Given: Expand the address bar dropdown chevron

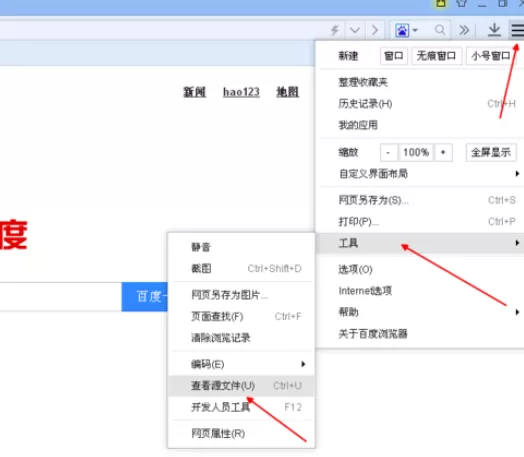Looking at the screenshot, I should point(355,30).
